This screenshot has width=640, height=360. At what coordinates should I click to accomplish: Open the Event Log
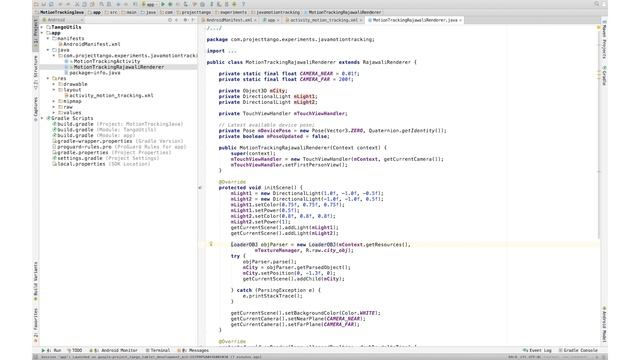(x=537, y=350)
